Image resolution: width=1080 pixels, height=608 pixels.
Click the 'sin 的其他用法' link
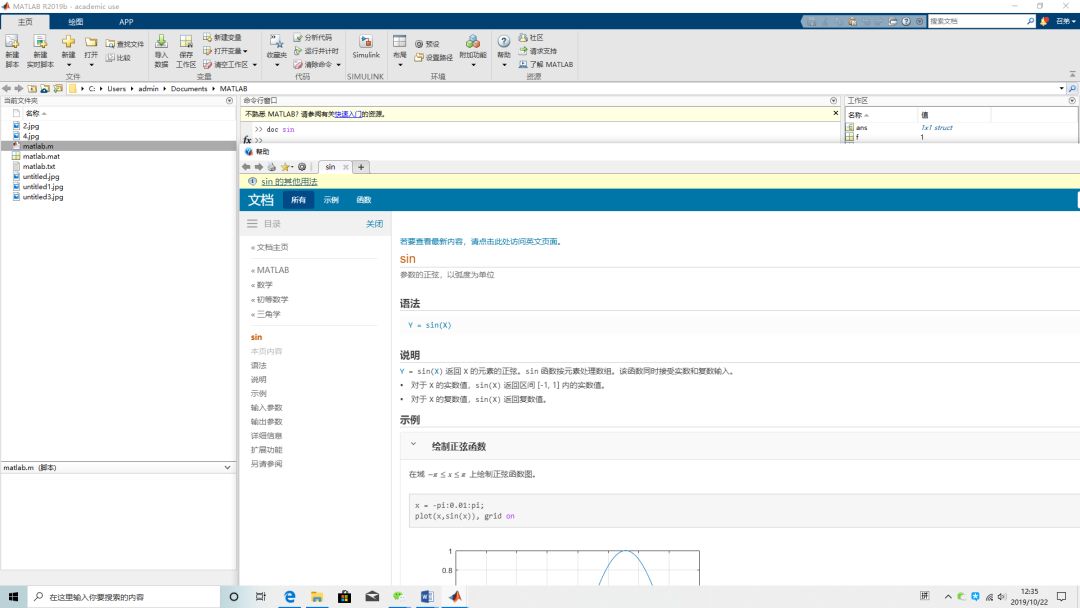pos(289,182)
